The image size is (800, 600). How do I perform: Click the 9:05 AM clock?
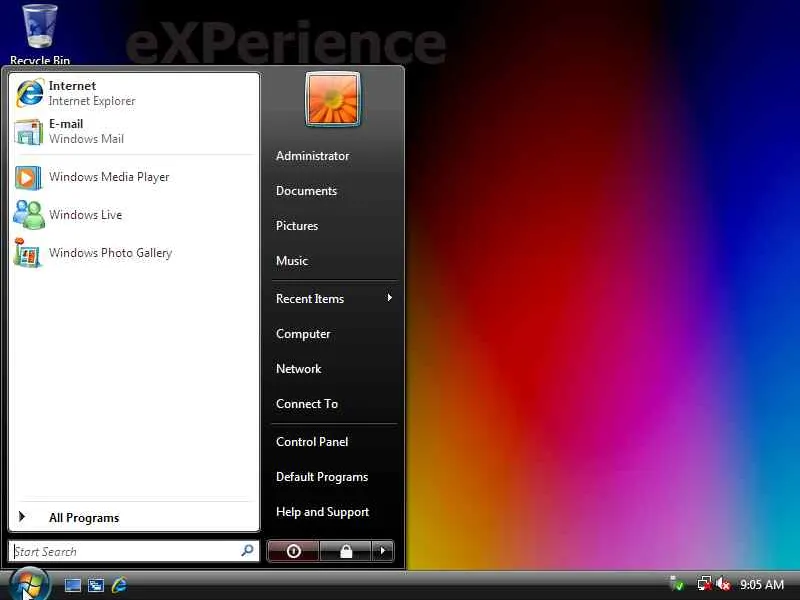tap(762, 584)
